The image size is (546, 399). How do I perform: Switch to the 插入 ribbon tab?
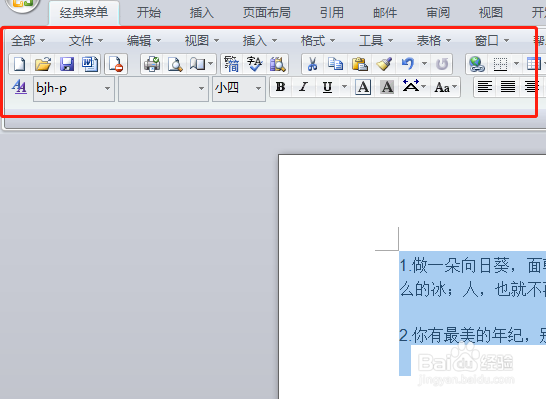coord(202,13)
